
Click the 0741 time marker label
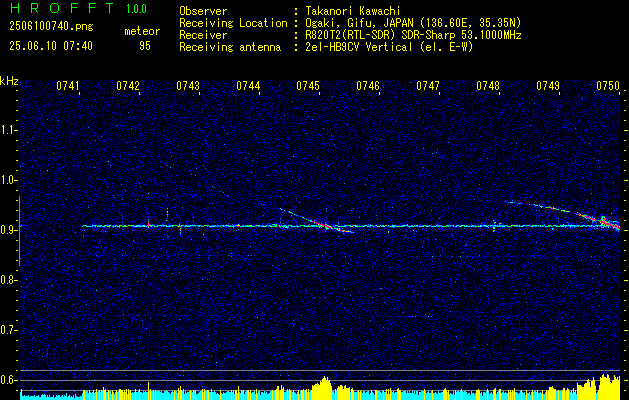(x=68, y=86)
